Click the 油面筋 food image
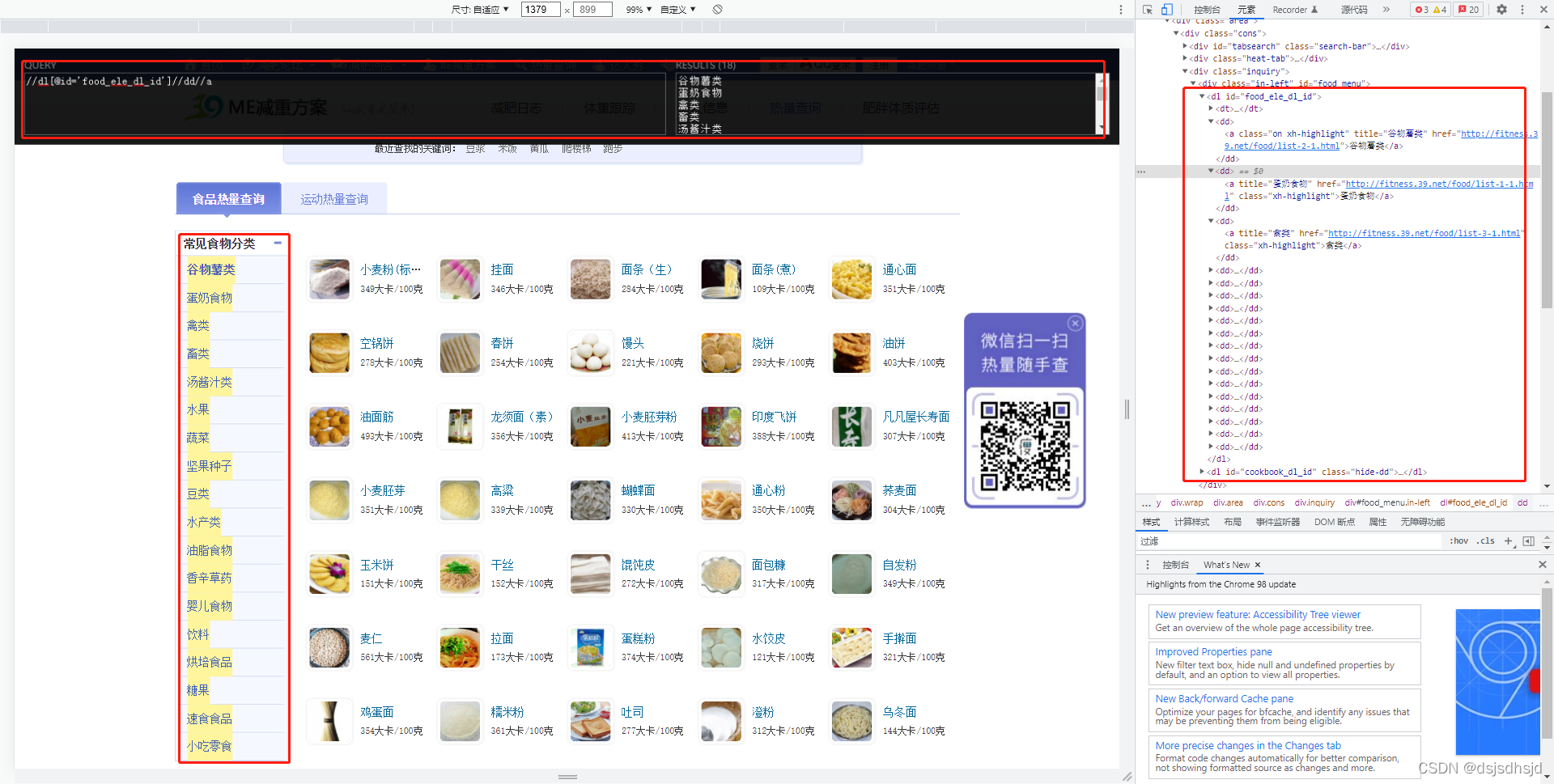Image resolution: width=1554 pixels, height=784 pixels. tap(329, 426)
